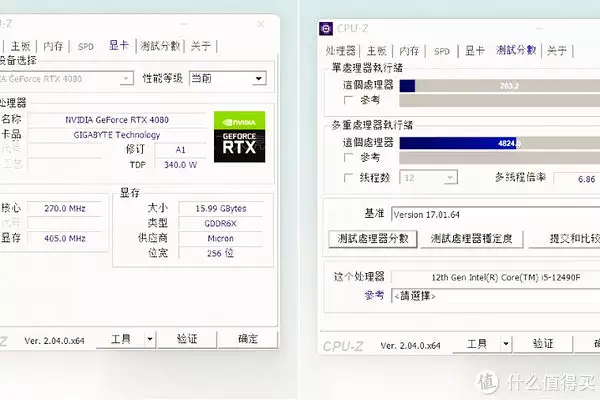600x400 pixels.
Task: Click the TDP 340.0 W value
Action: click(x=180, y=165)
